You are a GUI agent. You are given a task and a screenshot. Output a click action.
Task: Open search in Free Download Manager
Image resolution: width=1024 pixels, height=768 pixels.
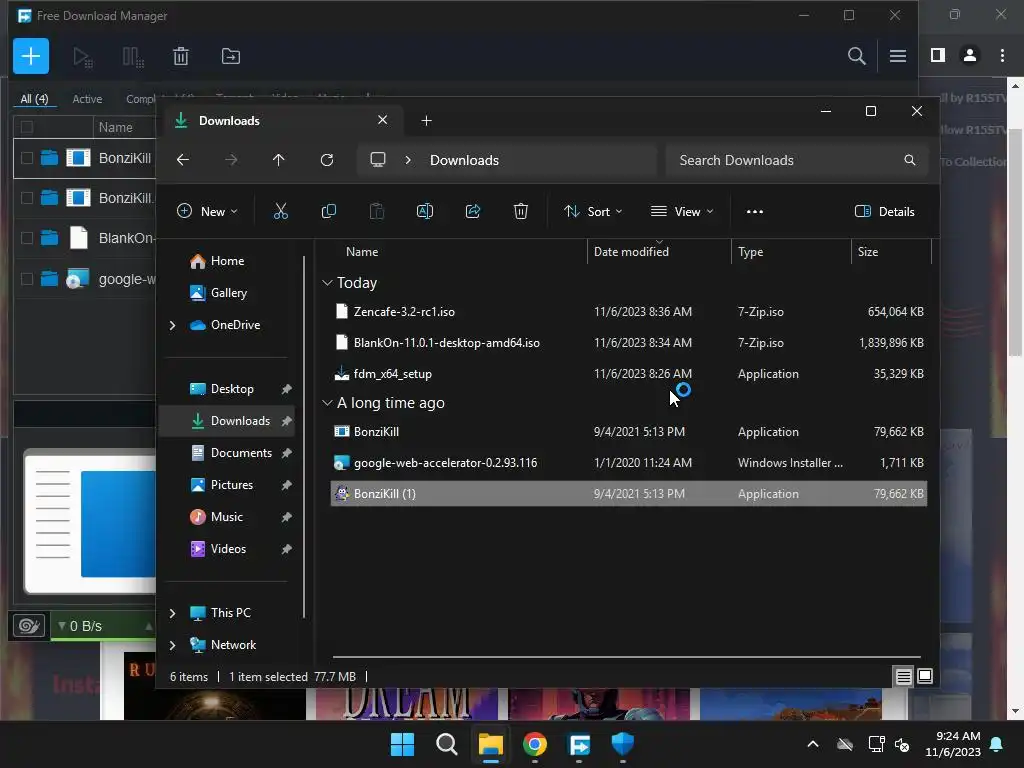click(x=856, y=56)
